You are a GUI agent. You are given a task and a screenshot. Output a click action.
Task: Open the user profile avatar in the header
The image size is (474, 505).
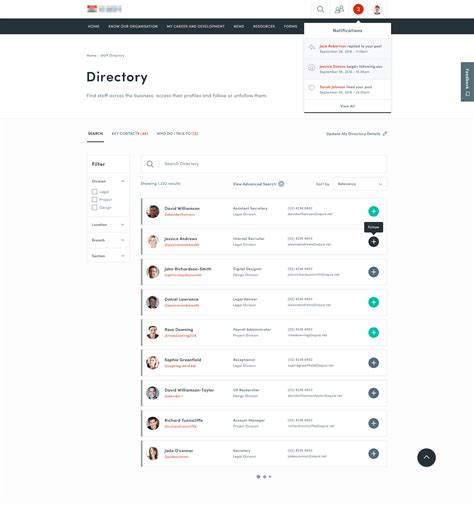pyautogui.click(x=377, y=9)
